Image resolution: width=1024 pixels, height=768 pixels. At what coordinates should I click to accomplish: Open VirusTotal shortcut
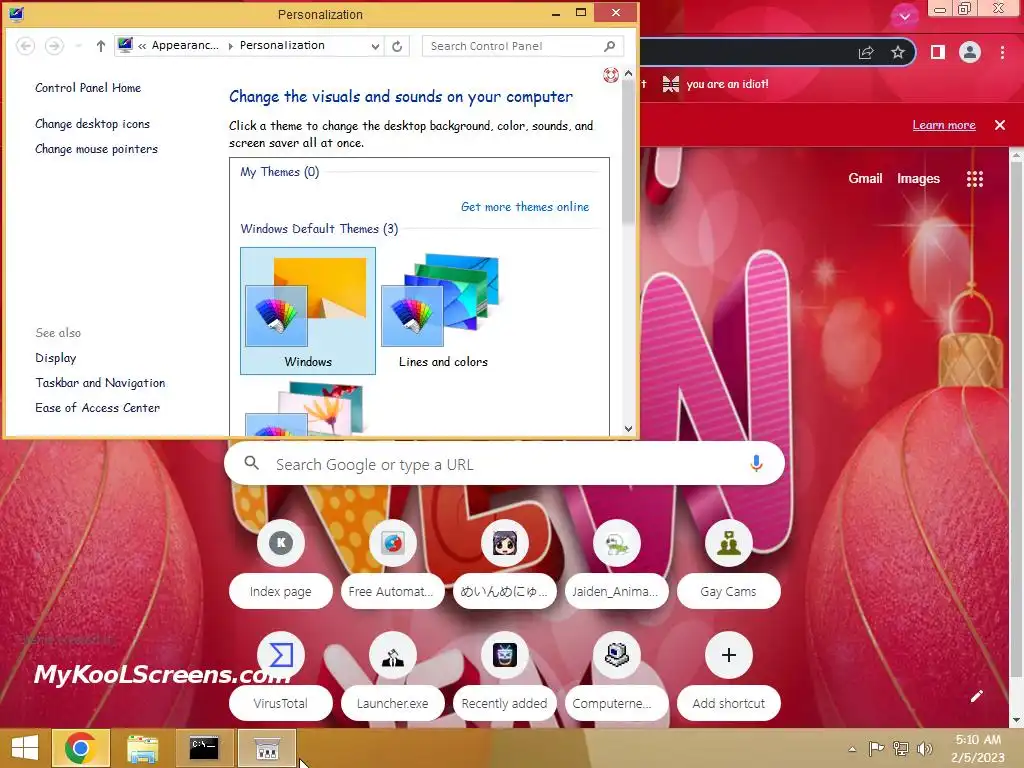point(281,677)
